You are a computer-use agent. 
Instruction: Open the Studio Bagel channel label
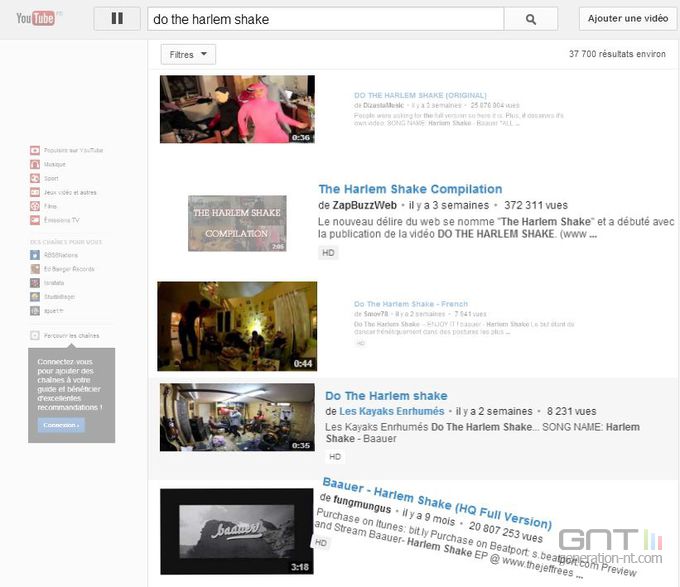click(59, 297)
